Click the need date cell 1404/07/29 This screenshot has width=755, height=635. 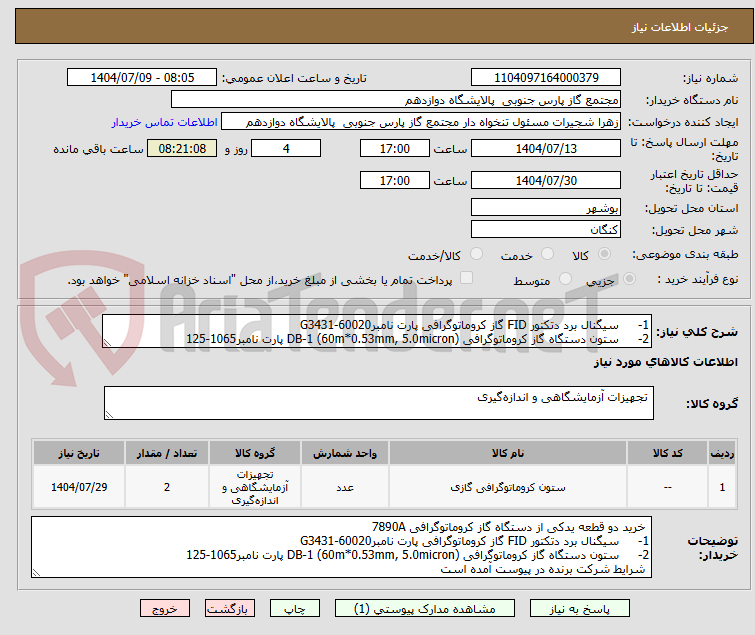(x=79, y=487)
